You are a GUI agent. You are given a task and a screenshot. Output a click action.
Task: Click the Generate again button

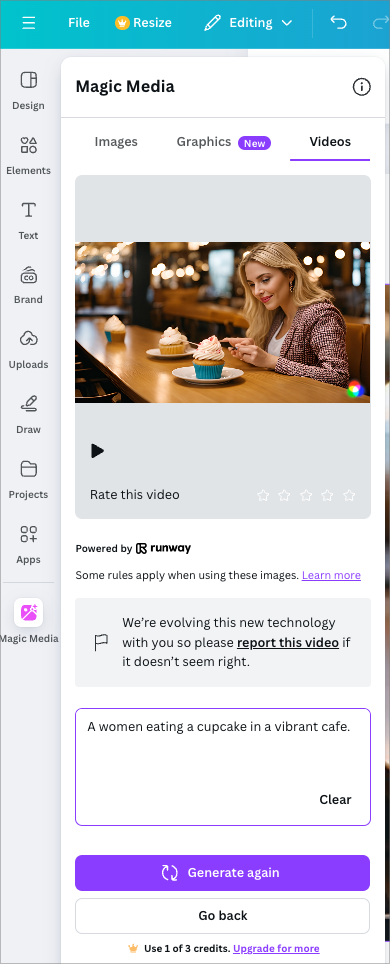point(223,872)
